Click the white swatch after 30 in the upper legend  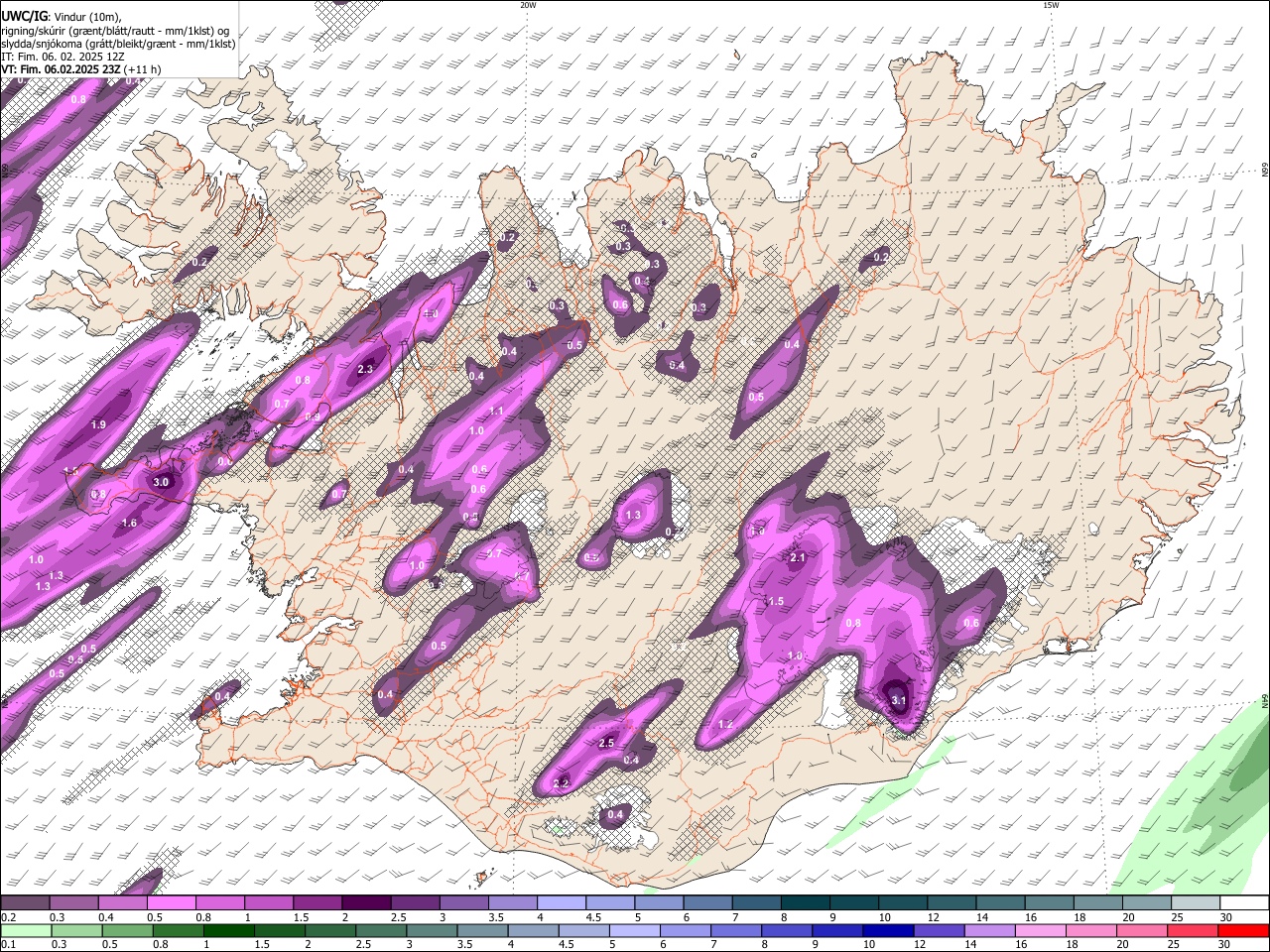pos(1244,903)
